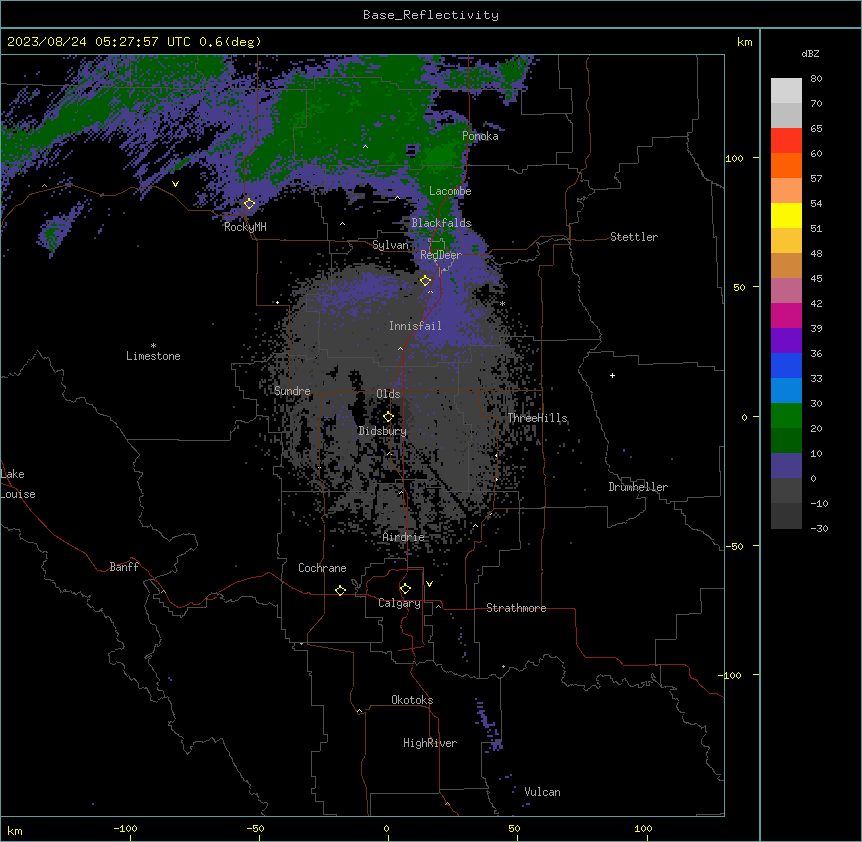Click the dBZ legend heading
The height and width of the screenshot is (842, 862).
click(x=810, y=54)
